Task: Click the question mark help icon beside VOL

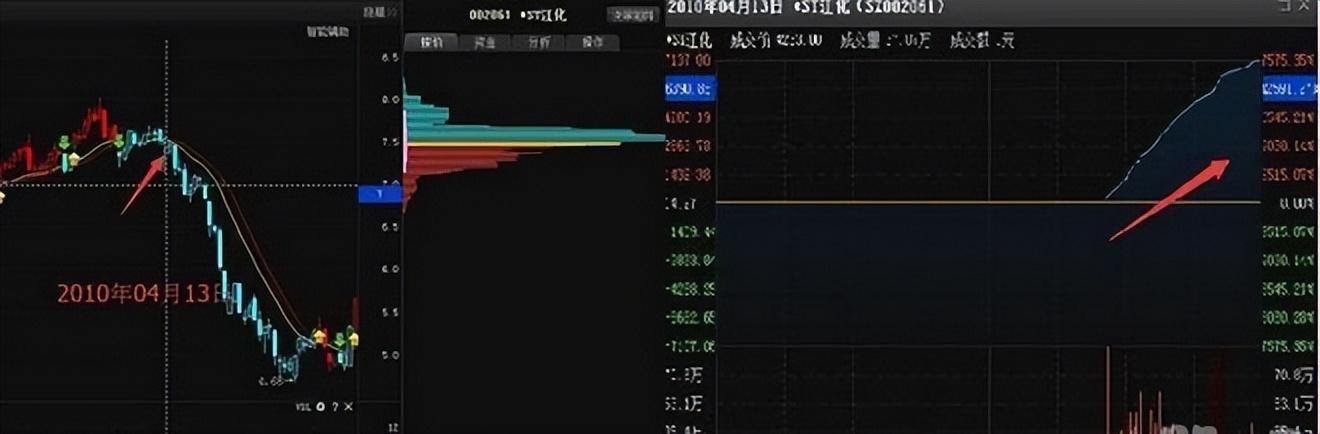Action: pos(334,406)
